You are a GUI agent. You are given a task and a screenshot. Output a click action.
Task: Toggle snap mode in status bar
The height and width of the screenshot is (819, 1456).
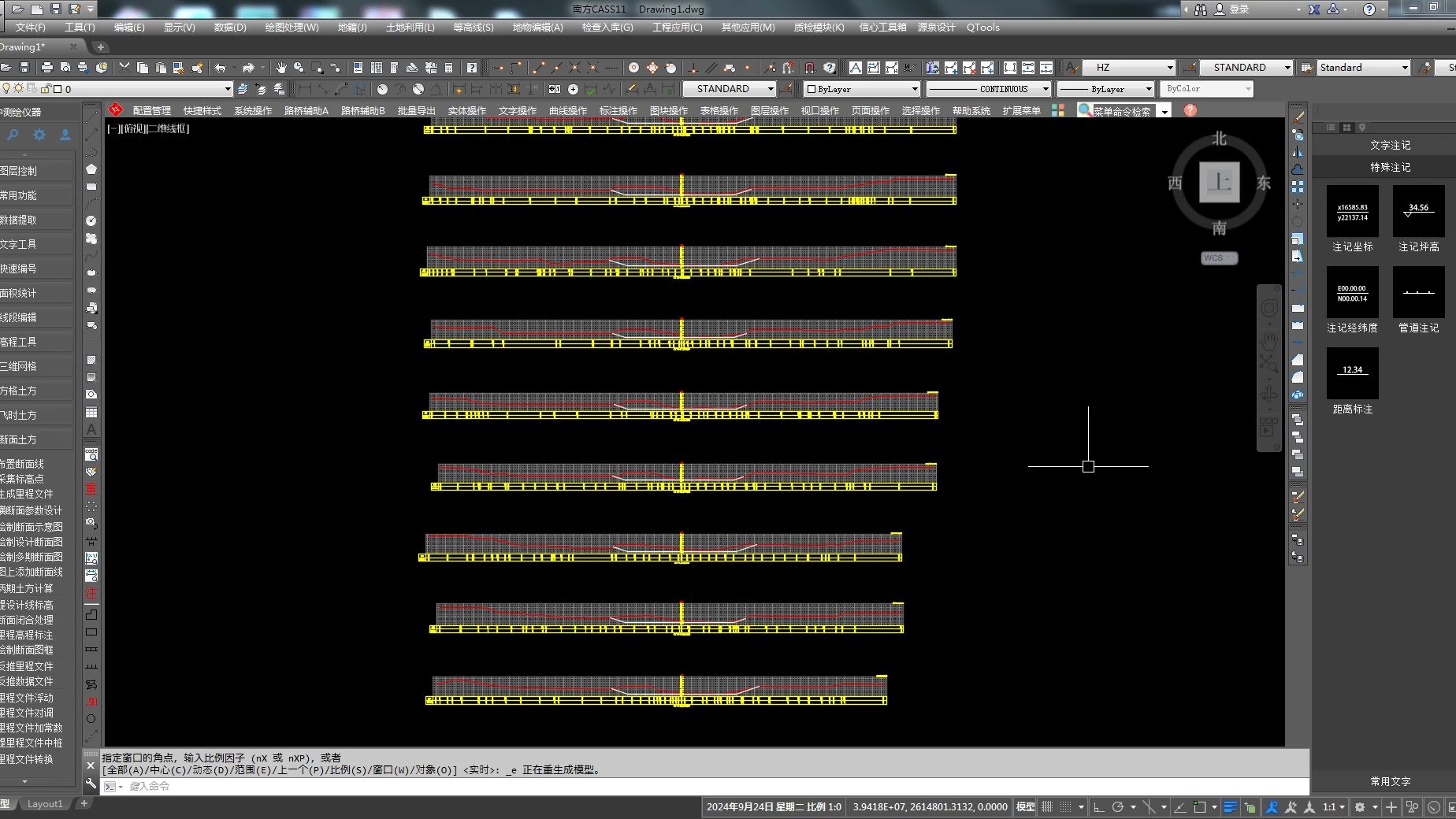[1065, 807]
